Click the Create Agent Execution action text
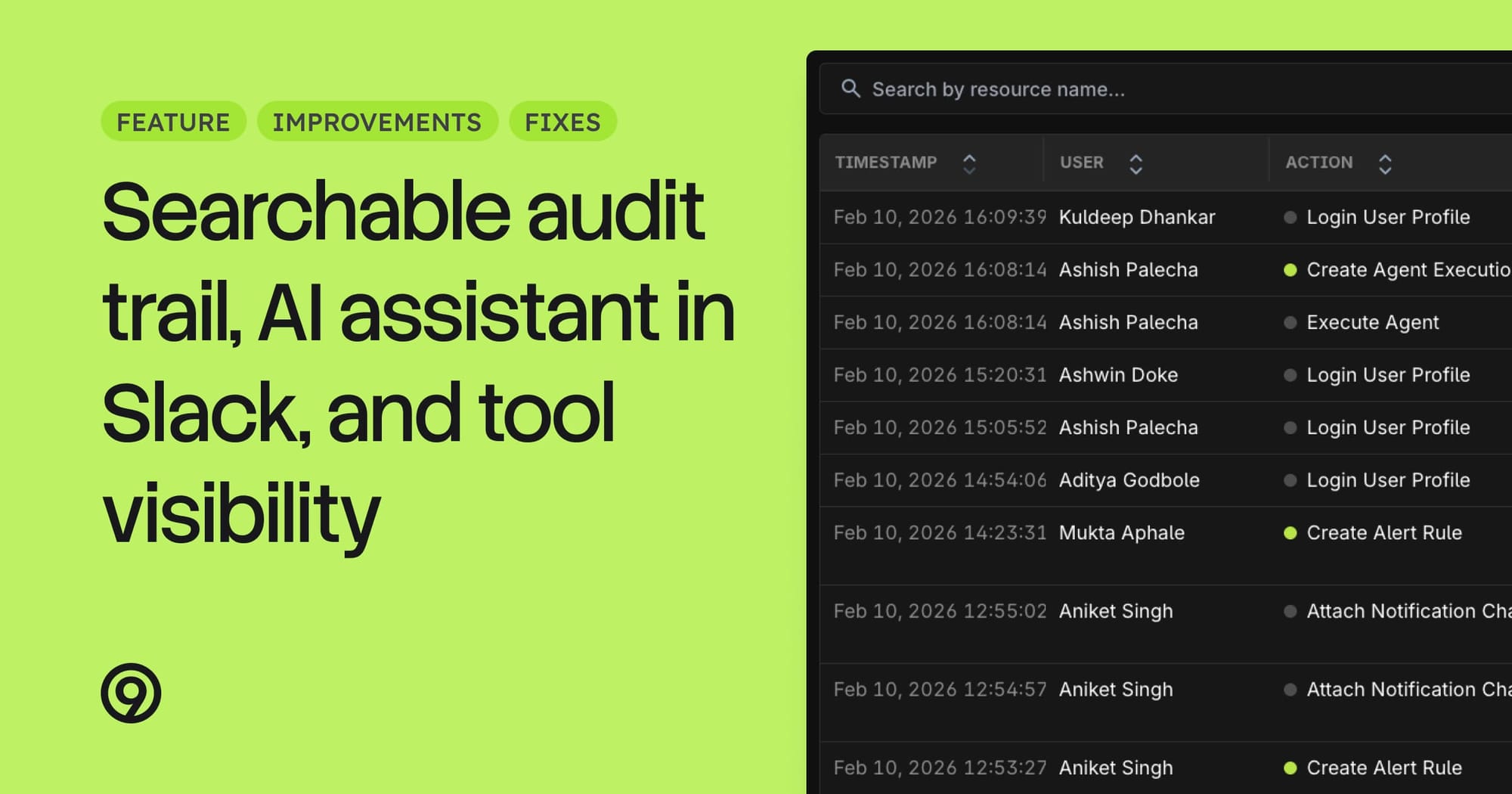 click(1409, 269)
